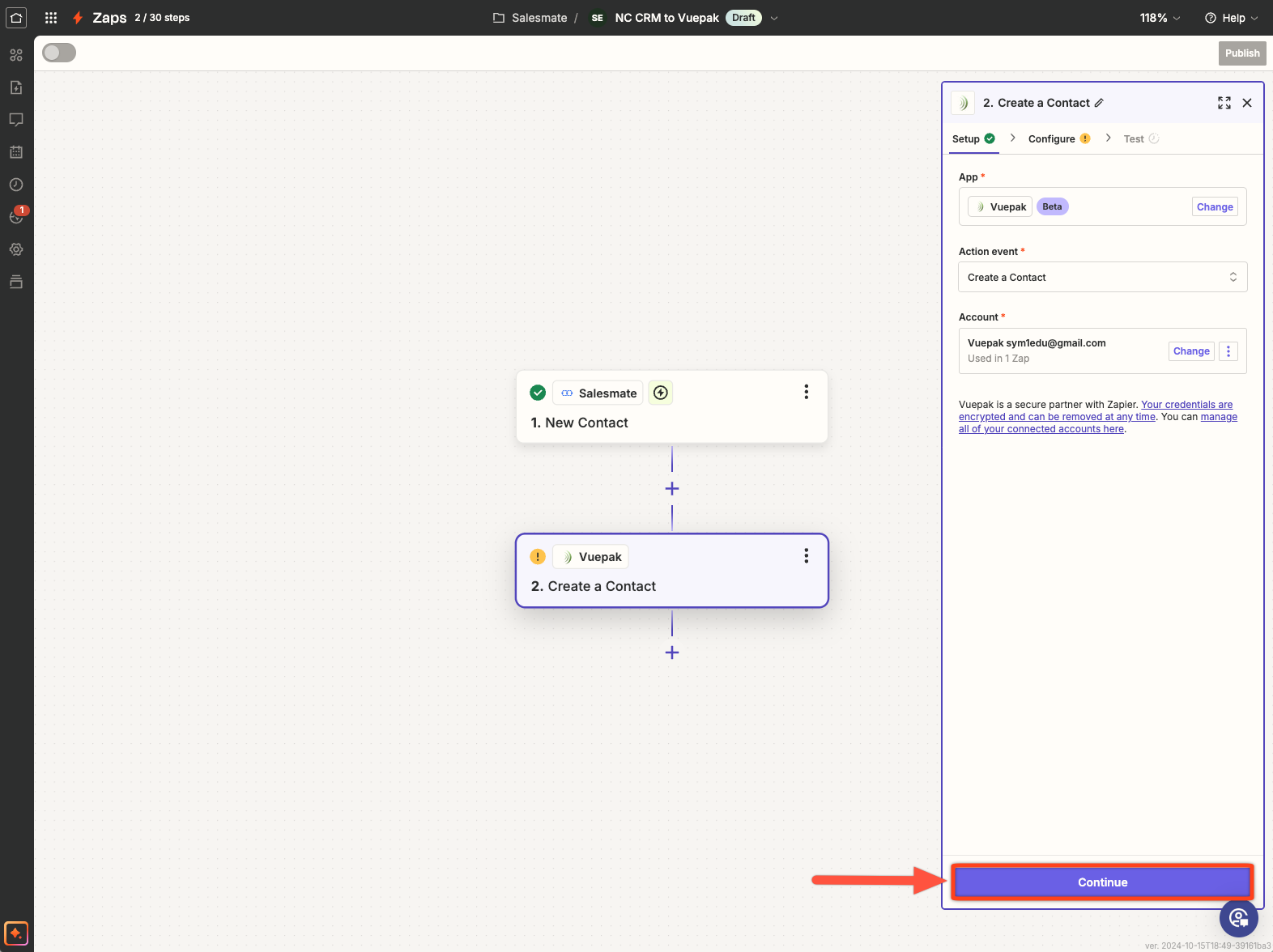Image resolution: width=1273 pixels, height=952 pixels.
Task: Click Change next to the Vuepak app
Action: (x=1215, y=207)
